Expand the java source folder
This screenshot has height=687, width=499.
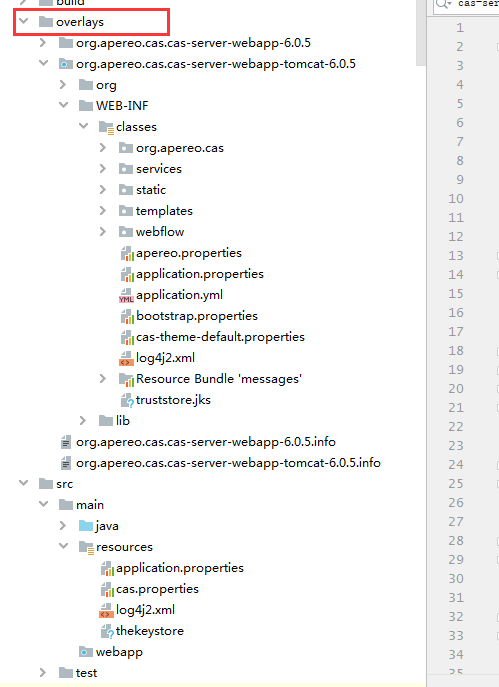point(63,525)
